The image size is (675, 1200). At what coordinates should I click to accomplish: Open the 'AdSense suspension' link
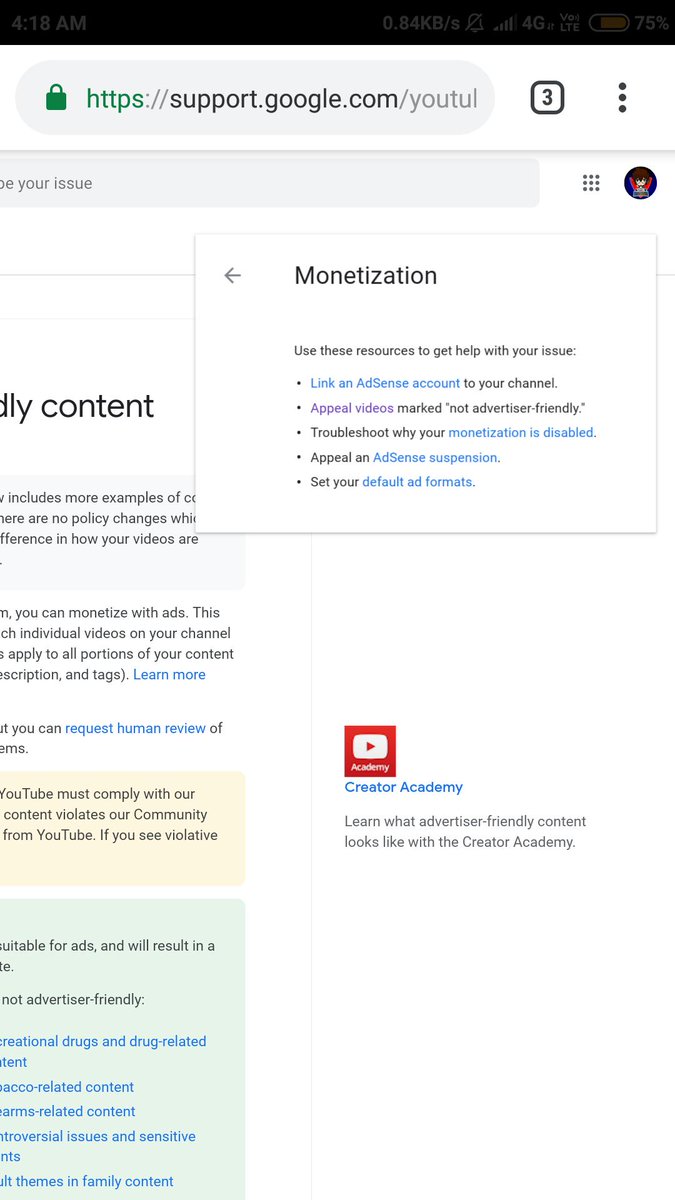point(435,458)
